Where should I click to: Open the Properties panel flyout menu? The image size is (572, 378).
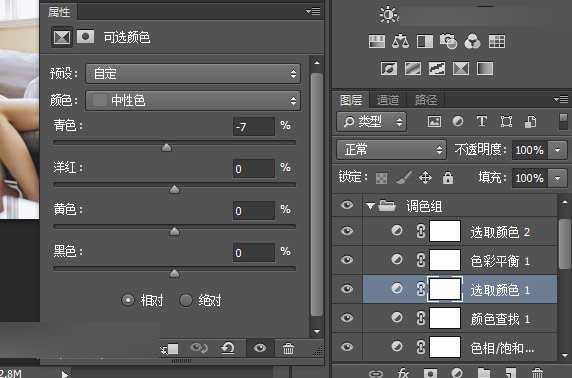tap(313, 12)
